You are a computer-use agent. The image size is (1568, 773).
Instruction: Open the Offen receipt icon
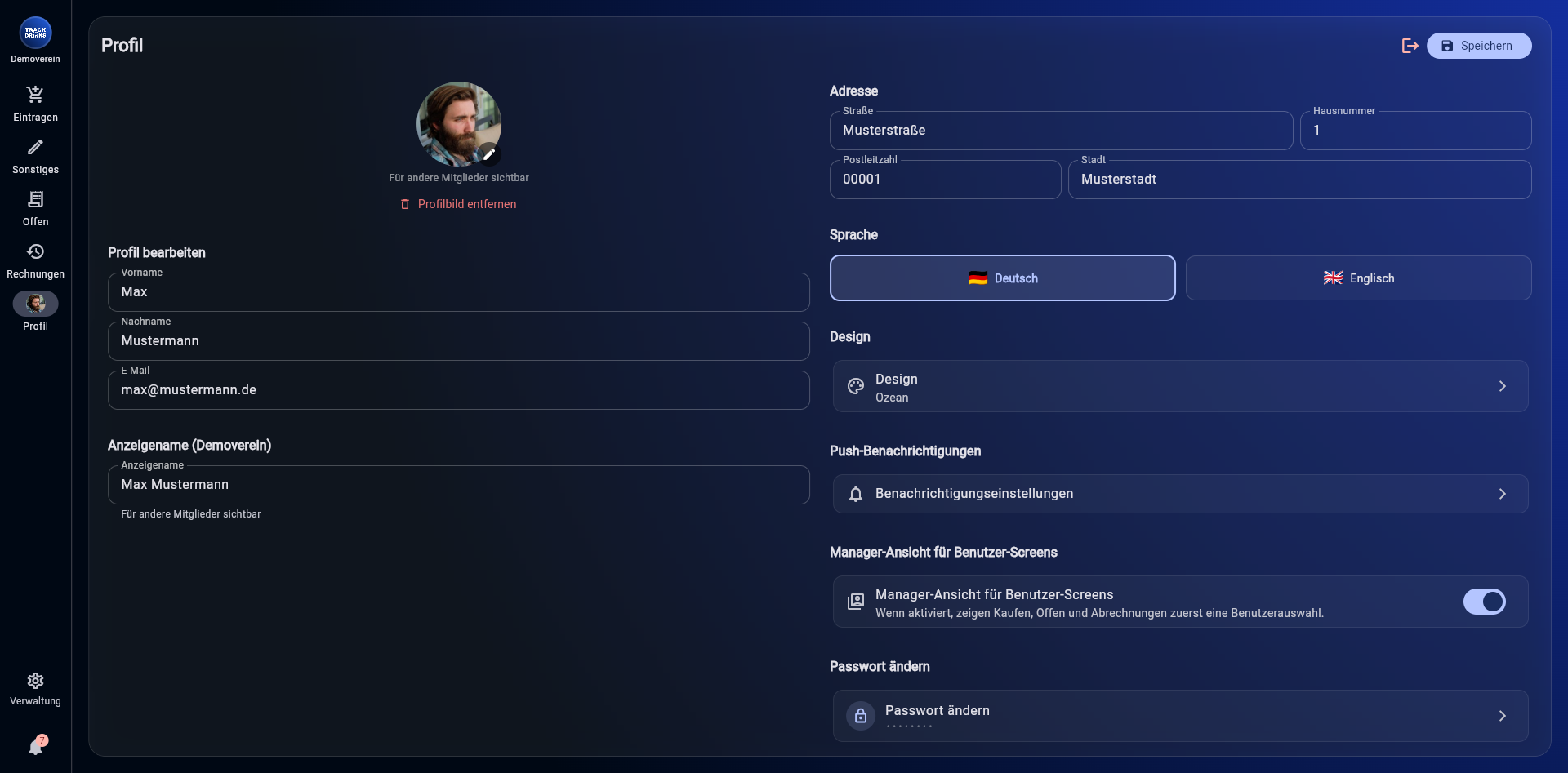(35, 199)
